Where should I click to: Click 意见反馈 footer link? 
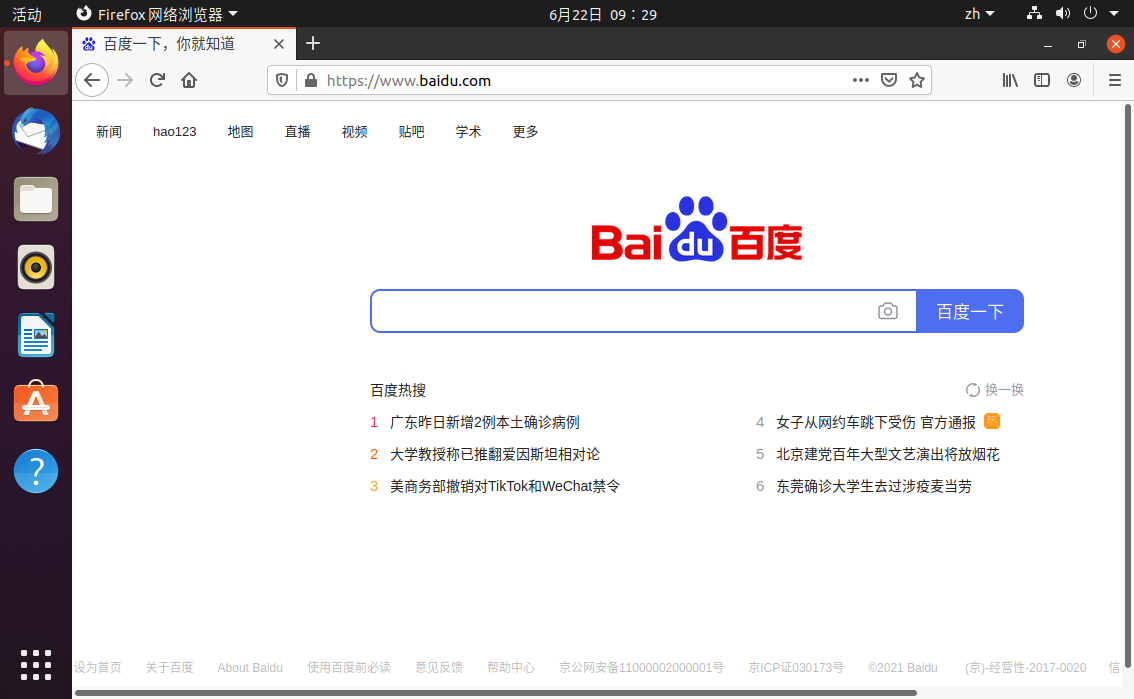pos(439,667)
